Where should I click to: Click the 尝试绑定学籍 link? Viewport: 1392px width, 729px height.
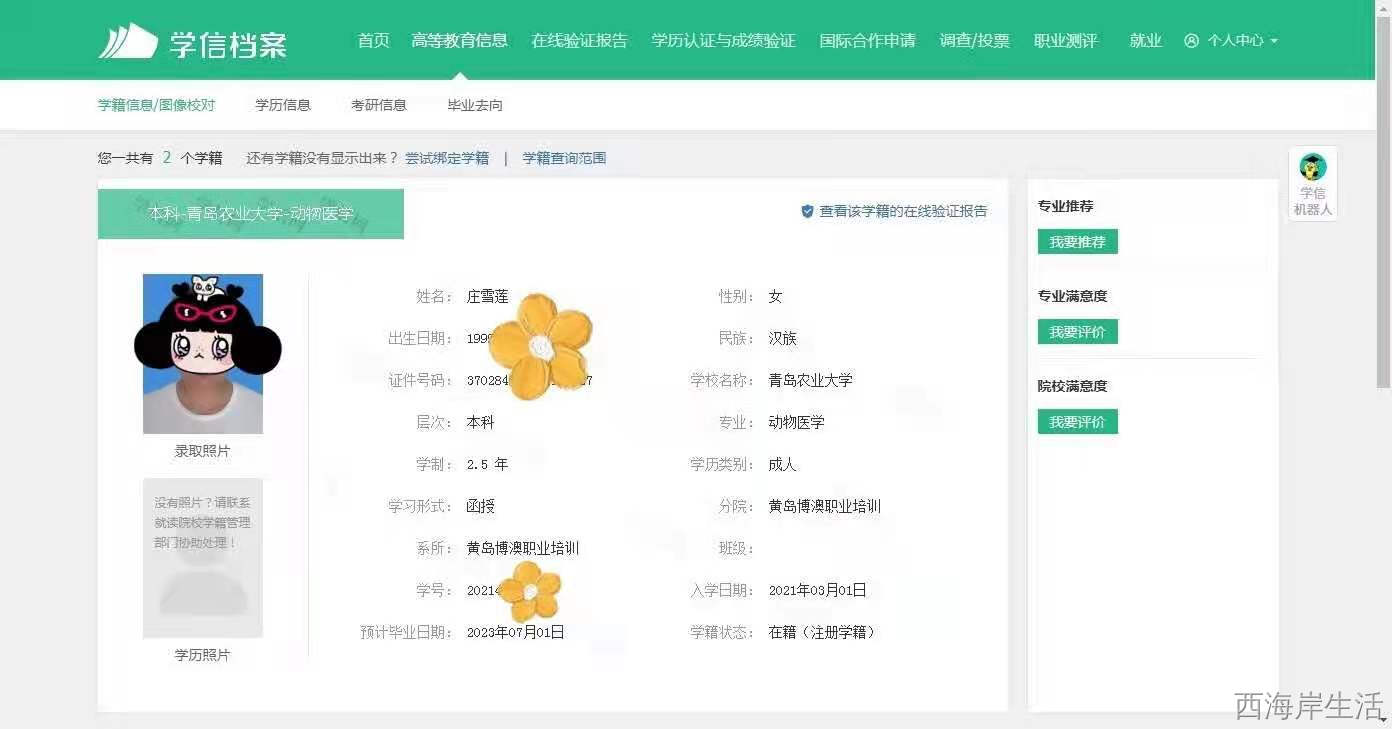pos(447,158)
